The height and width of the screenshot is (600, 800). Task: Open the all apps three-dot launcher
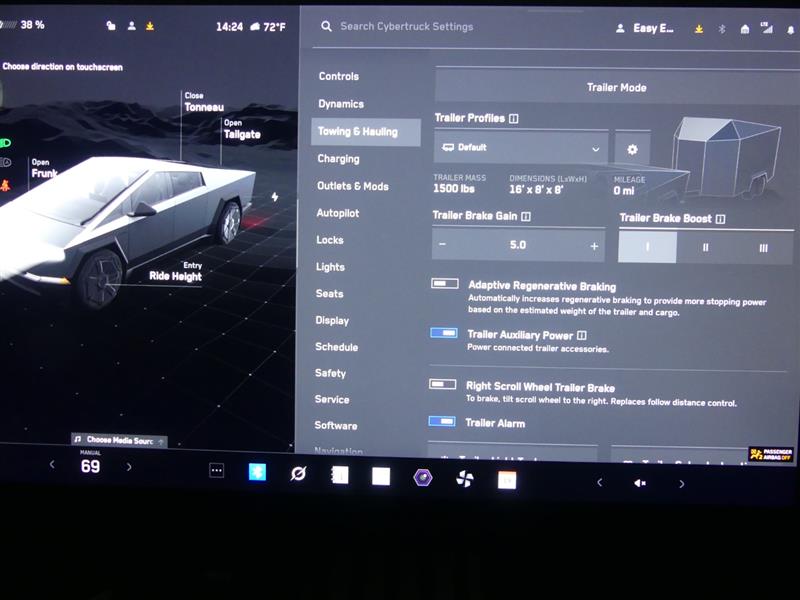[x=216, y=470]
